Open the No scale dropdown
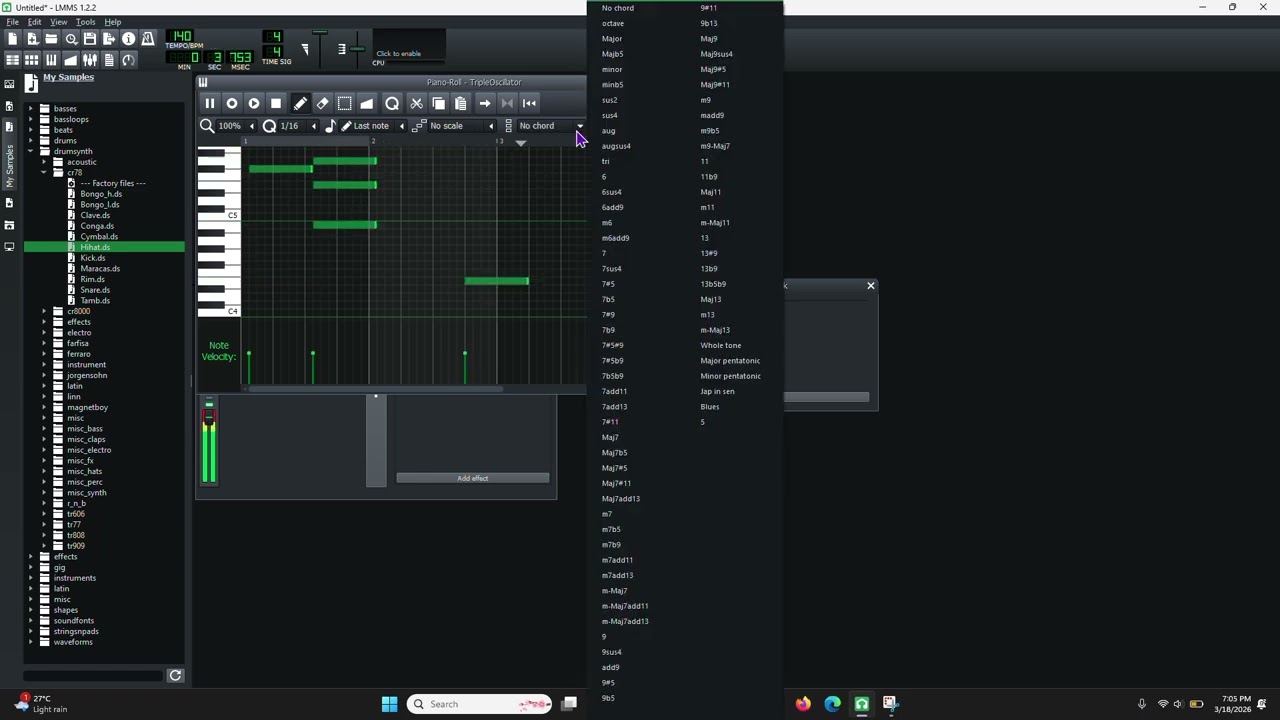This screenshot has height=720, width=1280. [462, 126]
